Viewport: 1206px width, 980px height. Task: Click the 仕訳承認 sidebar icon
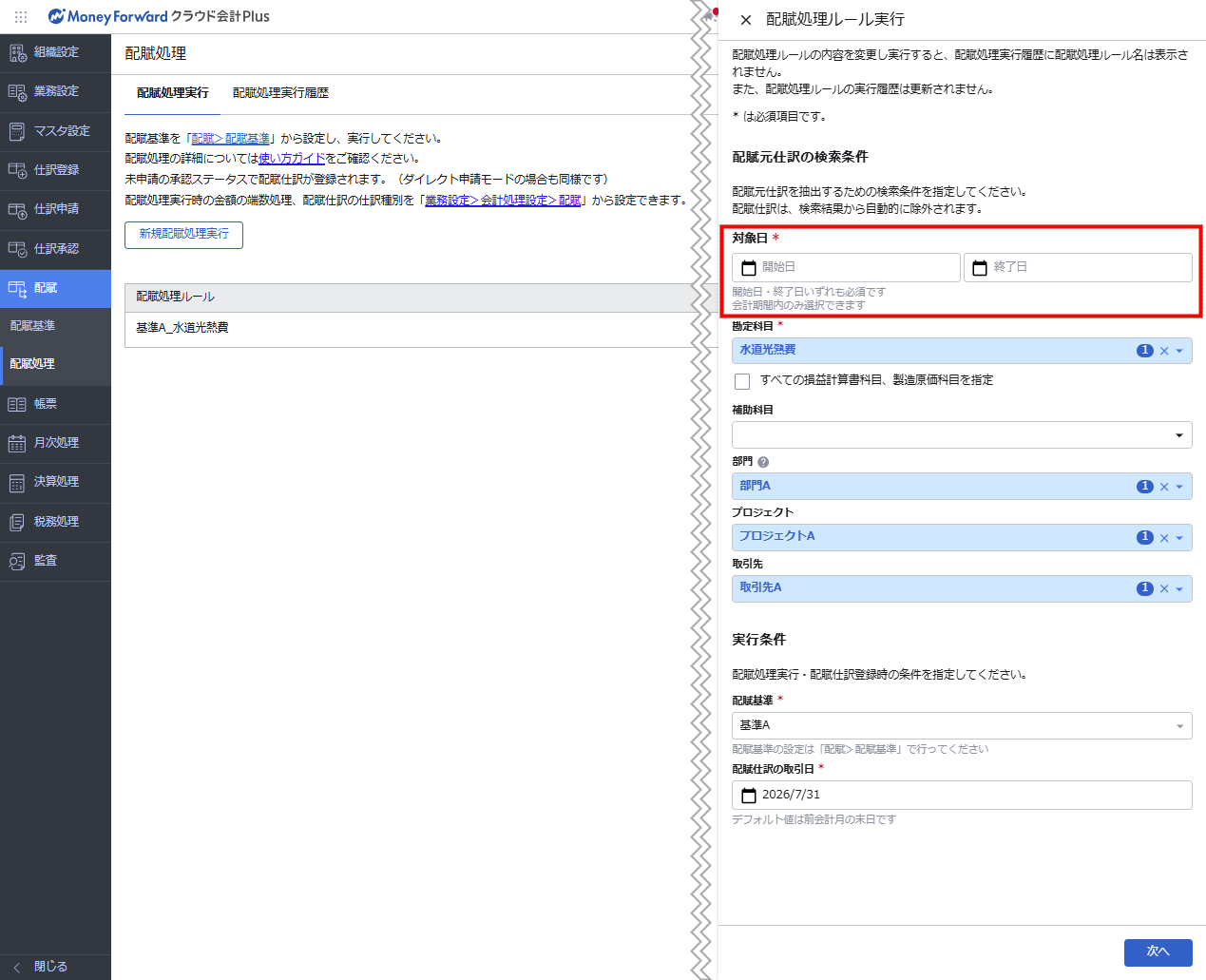(x=17, y=249)
